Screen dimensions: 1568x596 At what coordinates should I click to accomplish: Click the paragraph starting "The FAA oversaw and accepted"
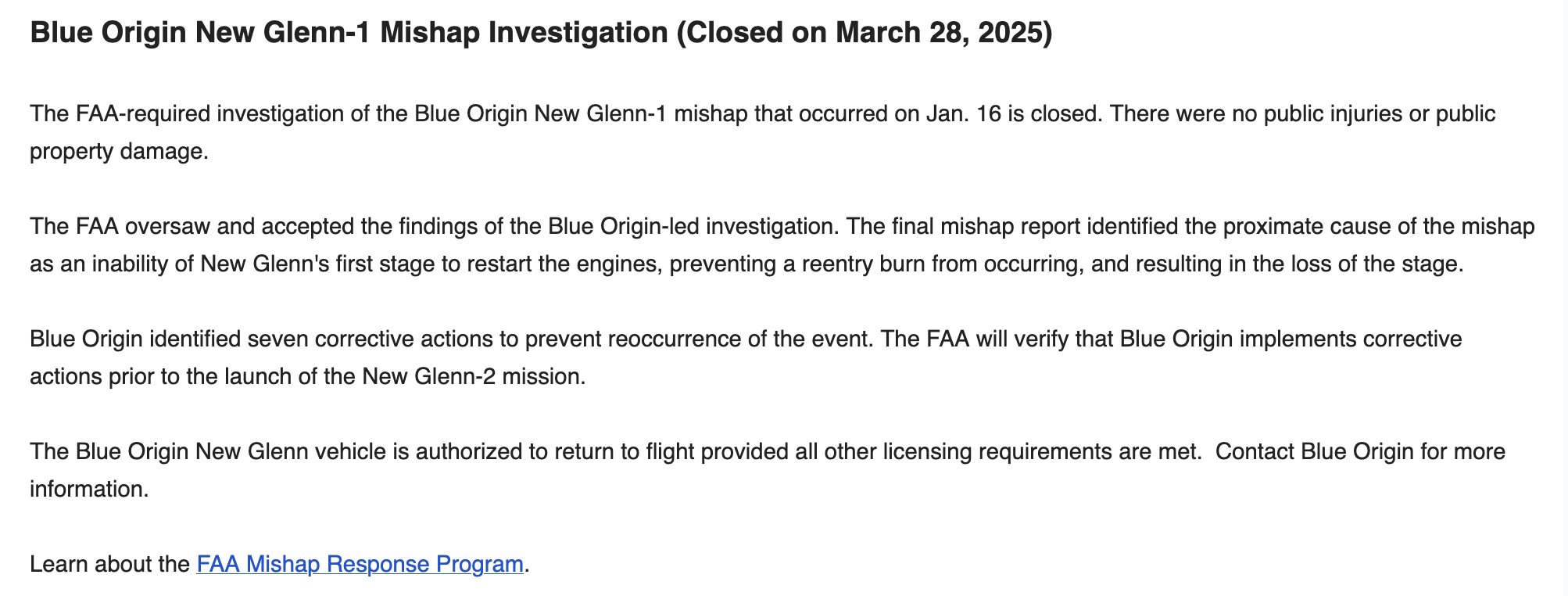[782, 245]
